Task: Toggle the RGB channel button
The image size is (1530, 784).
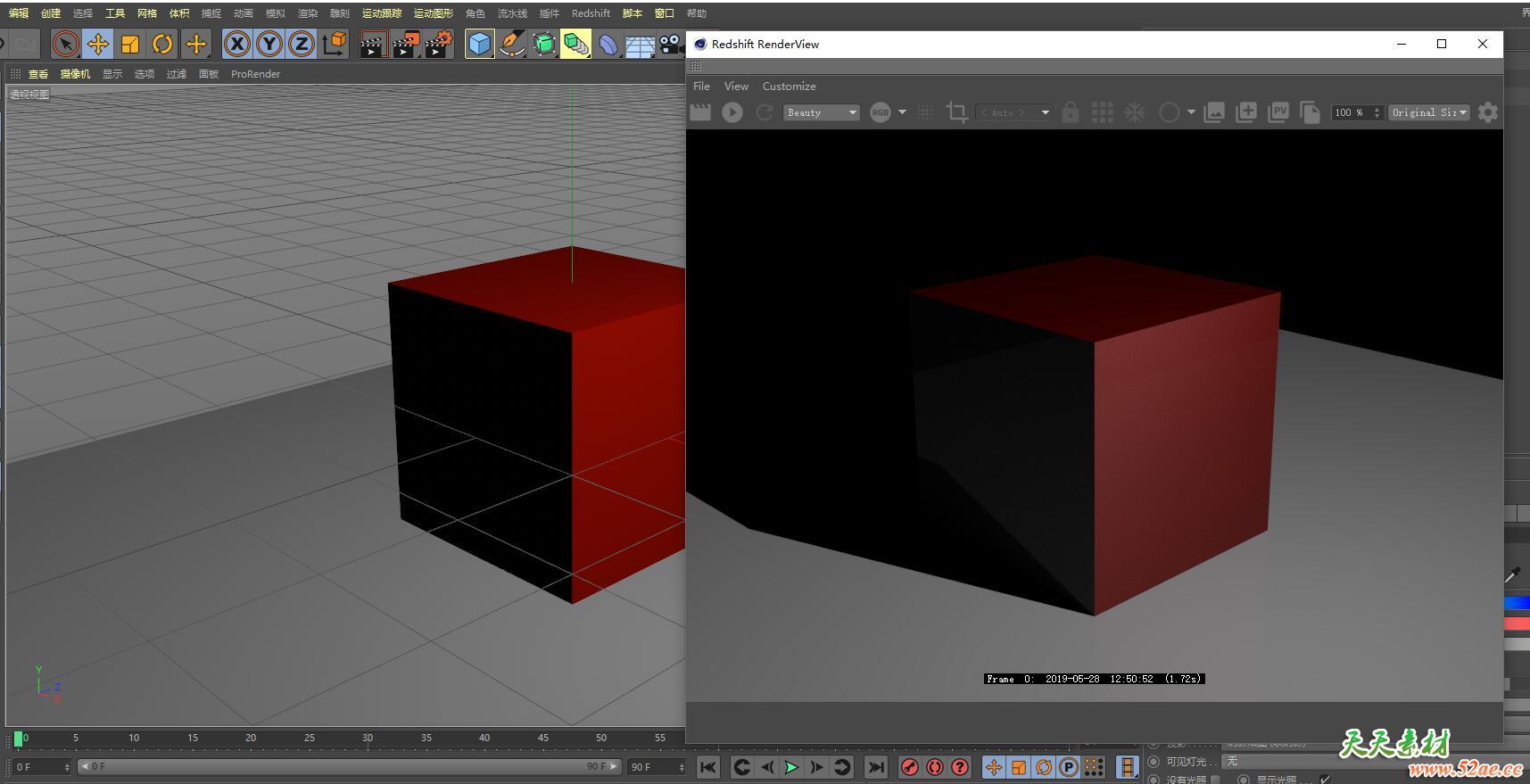Action: pyautogui.click(x=881, y=112)
